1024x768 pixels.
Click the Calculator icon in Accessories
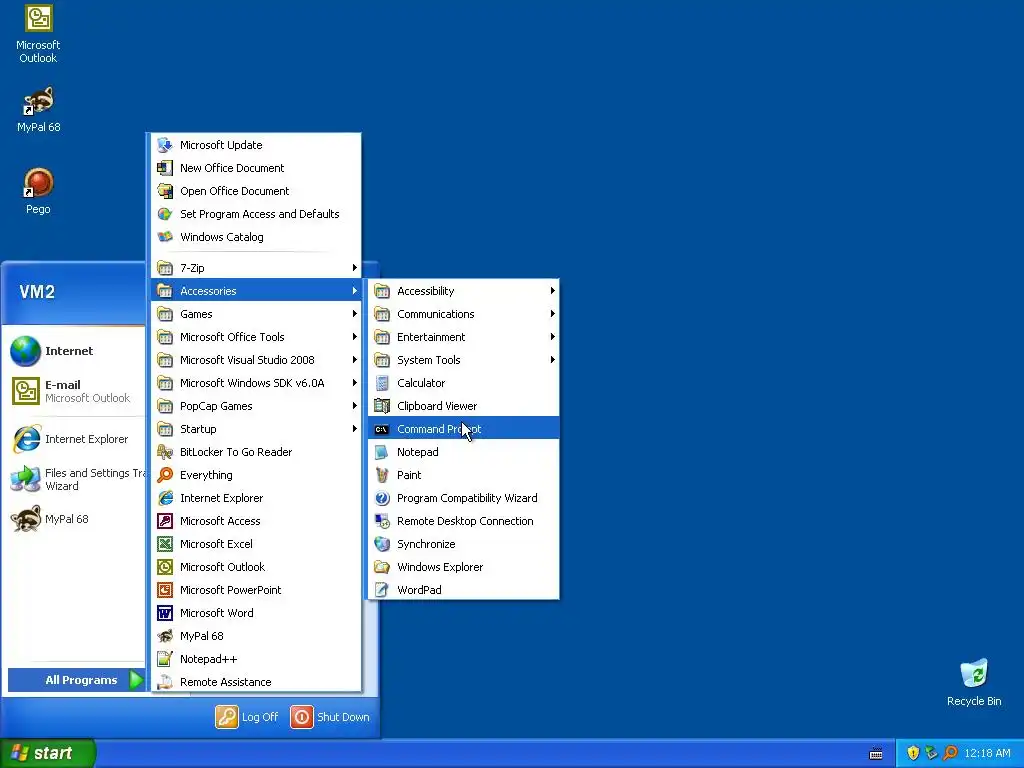click(x=382, y=383)
